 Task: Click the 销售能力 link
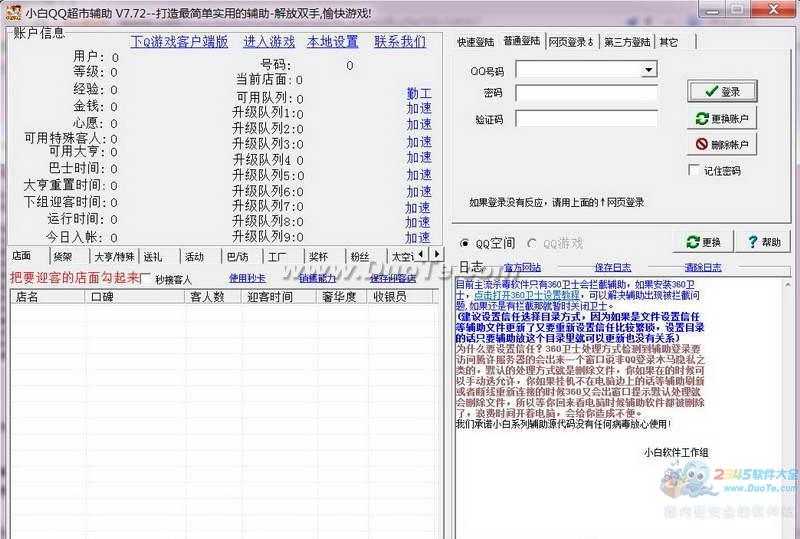pyautogui.click(x=317, y=278)
